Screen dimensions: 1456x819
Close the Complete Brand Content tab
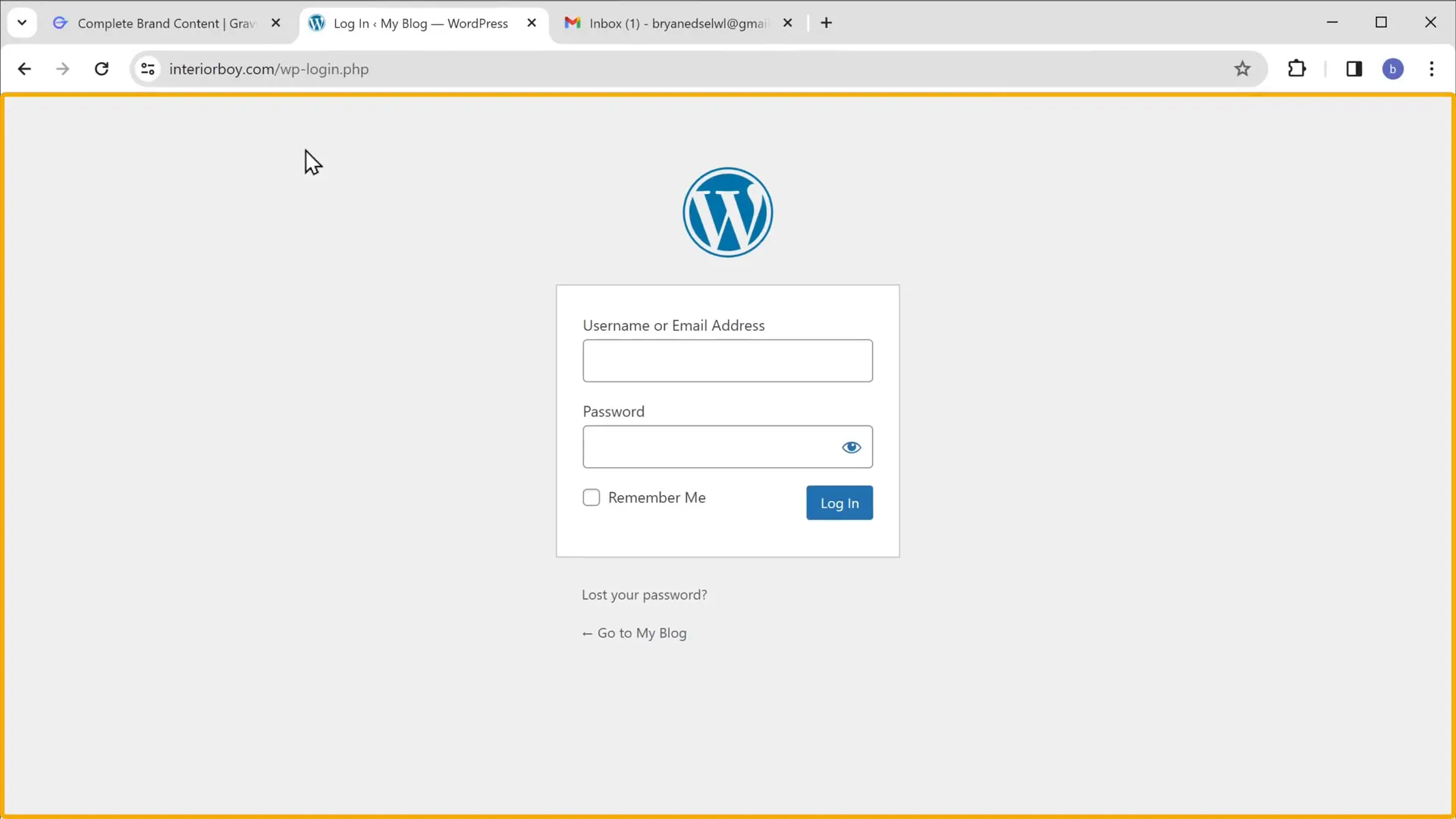coord(276,23)
